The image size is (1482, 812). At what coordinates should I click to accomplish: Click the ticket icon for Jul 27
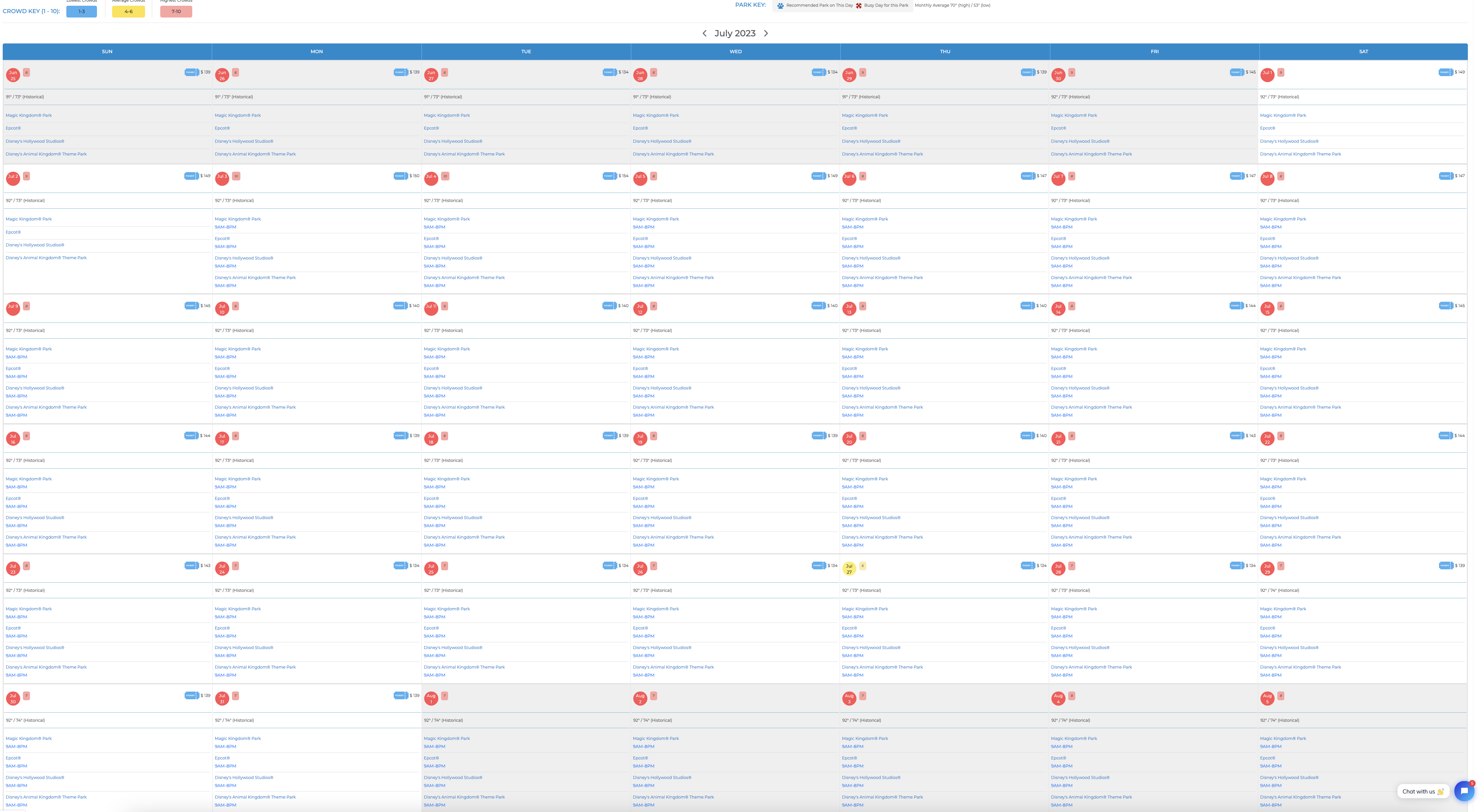click(x=1028, y=566)
